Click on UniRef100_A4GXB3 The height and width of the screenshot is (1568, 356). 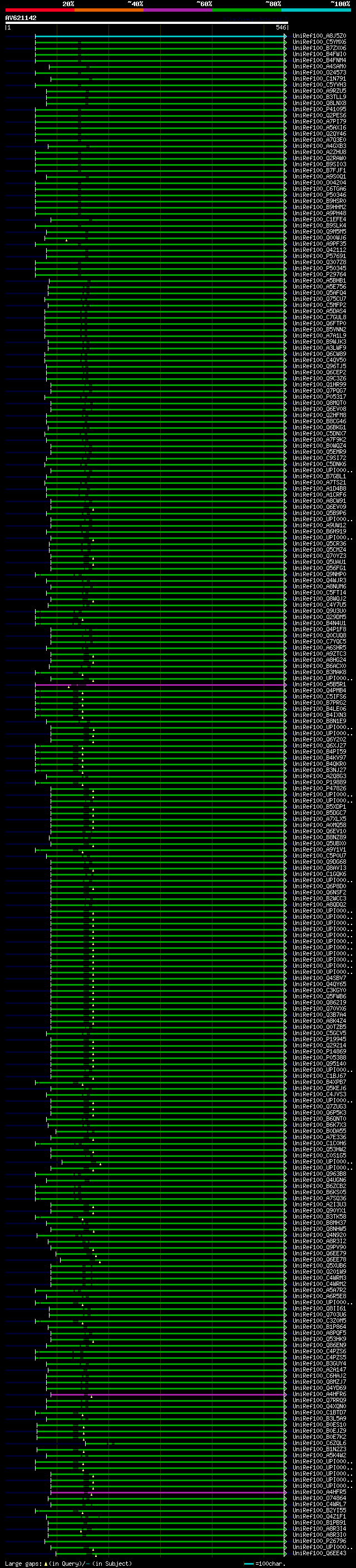click(319, 146)
